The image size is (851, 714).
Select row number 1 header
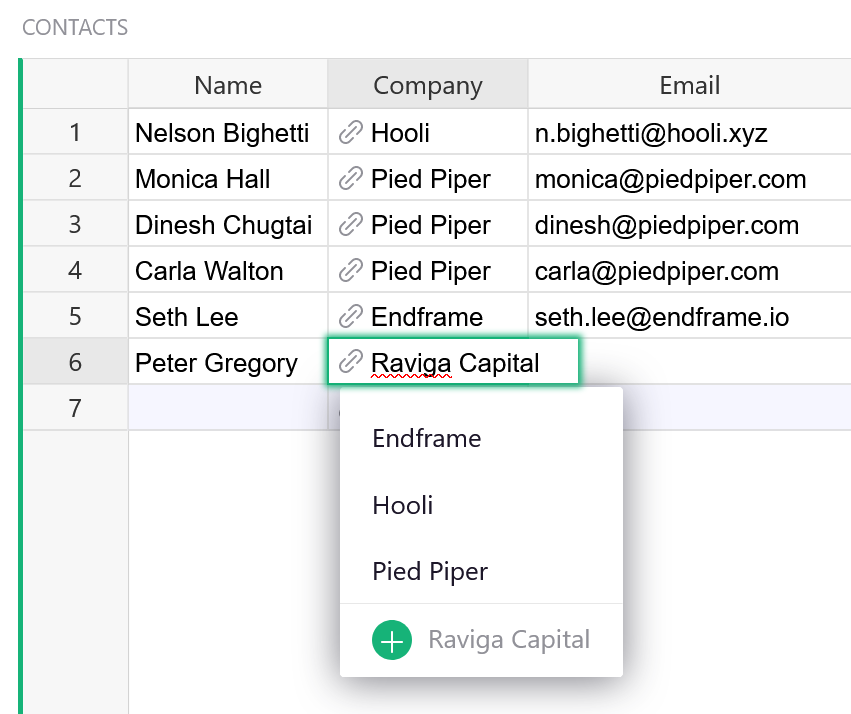[x=75, y=133]
